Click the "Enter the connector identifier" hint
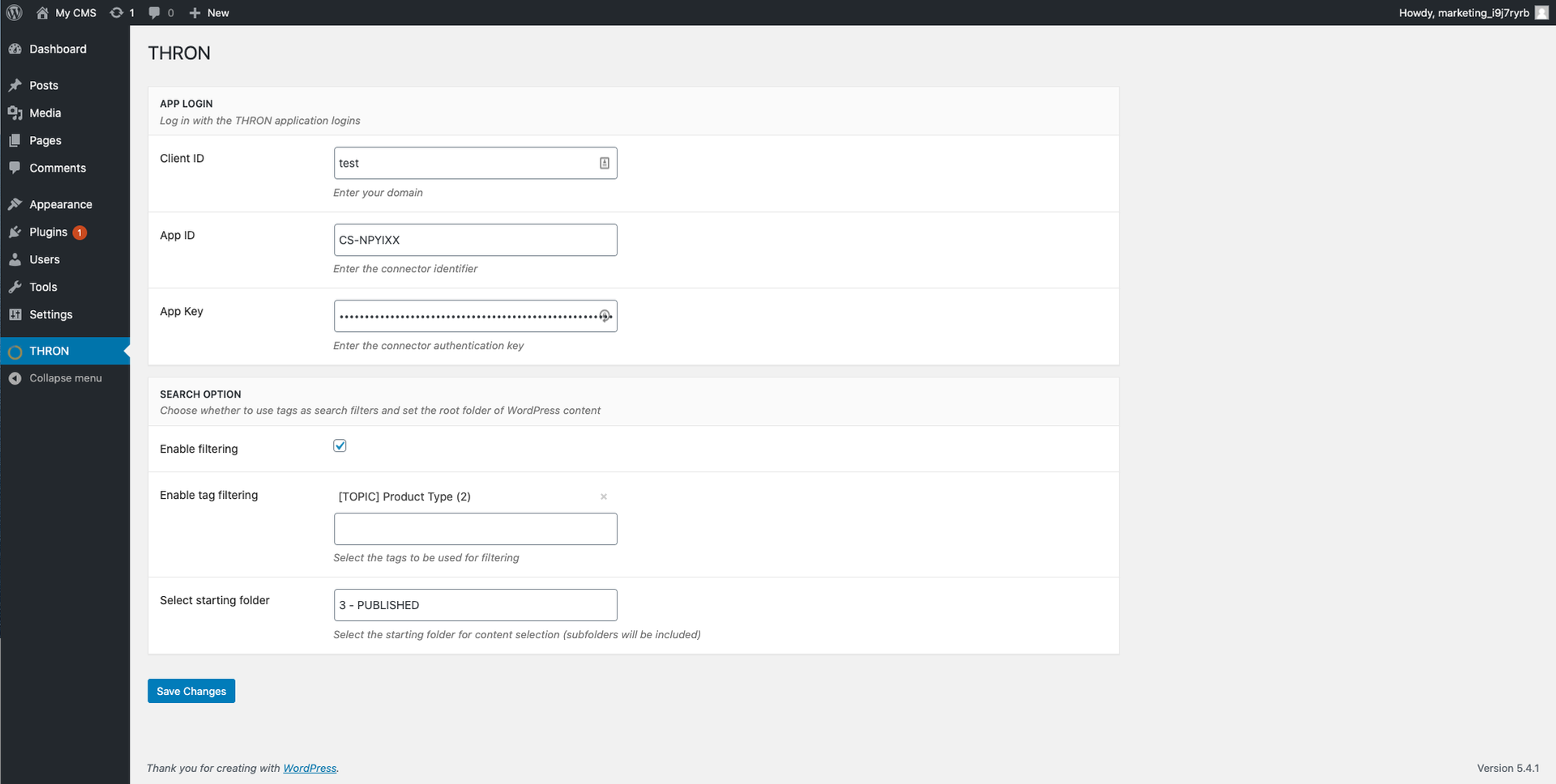Screen dimensions: 1556x784 (x=405, y=269)
